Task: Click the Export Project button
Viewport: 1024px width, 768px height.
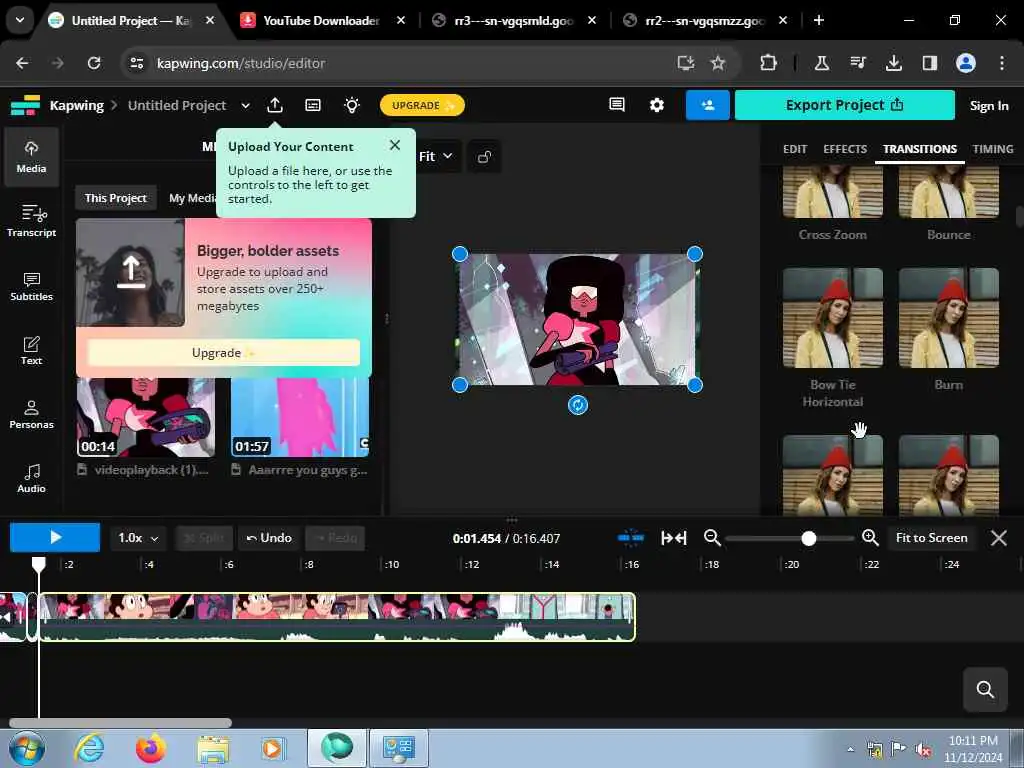Action: click(844, 105)
